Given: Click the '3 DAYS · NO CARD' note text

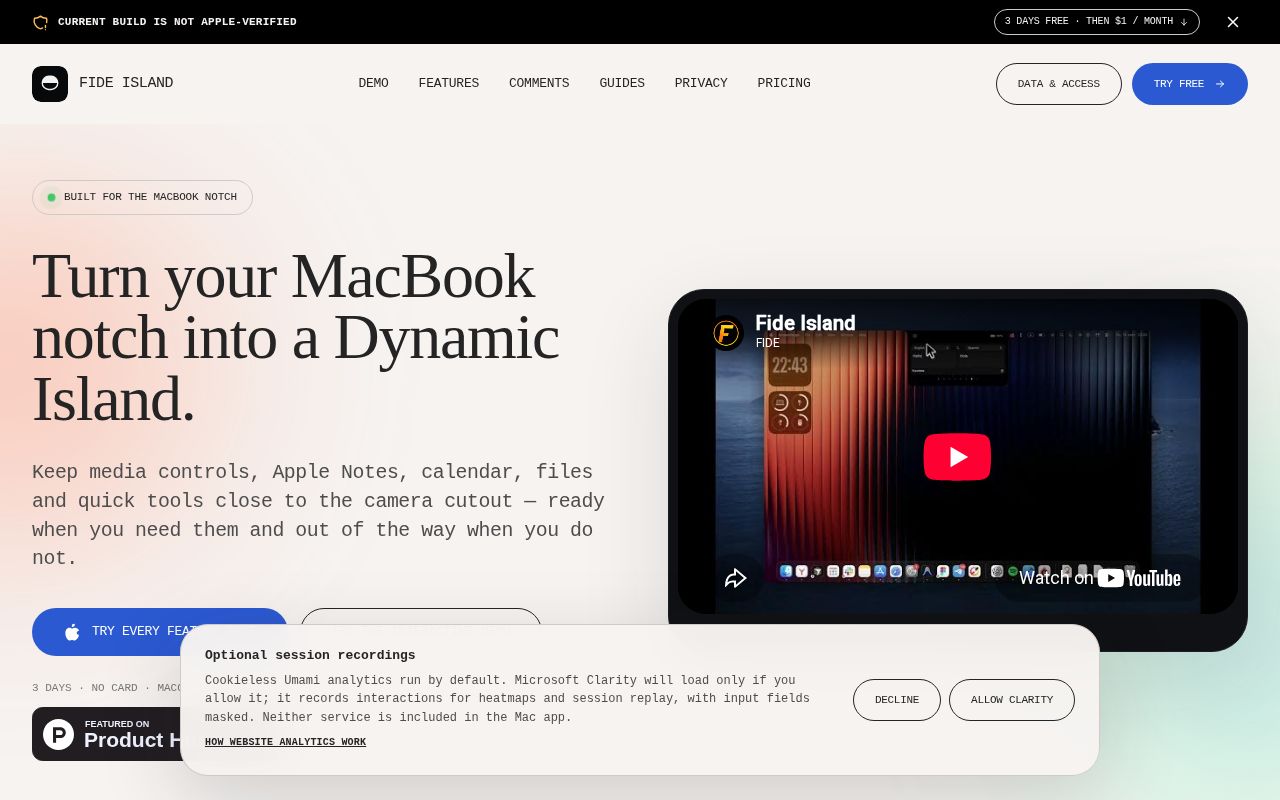Looking at the screenshot, I should tap(106, 688).
